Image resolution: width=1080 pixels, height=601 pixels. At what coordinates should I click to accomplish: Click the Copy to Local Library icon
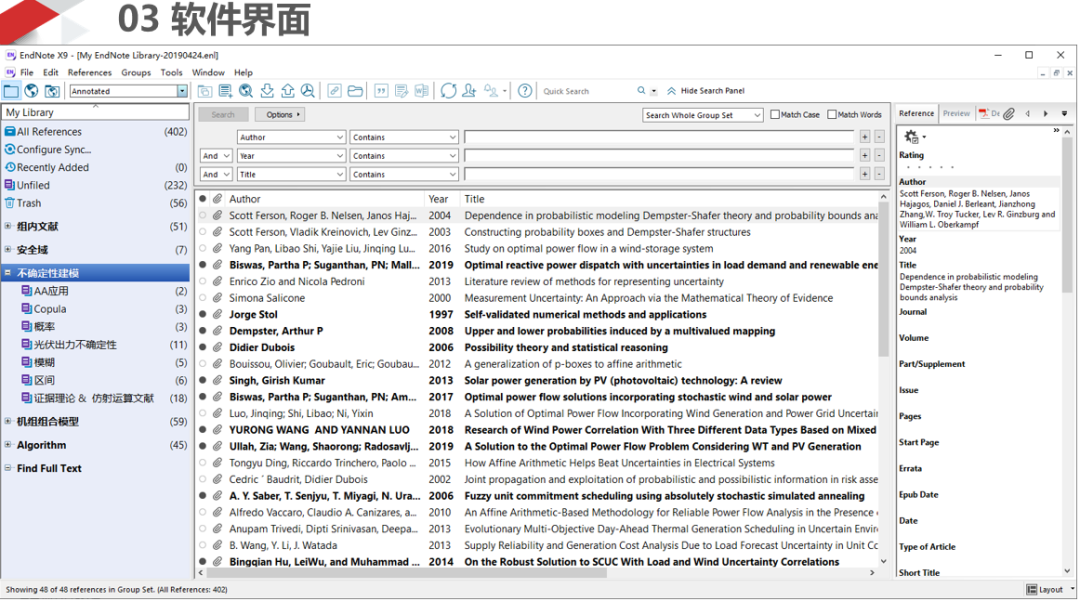coord(205,91)
